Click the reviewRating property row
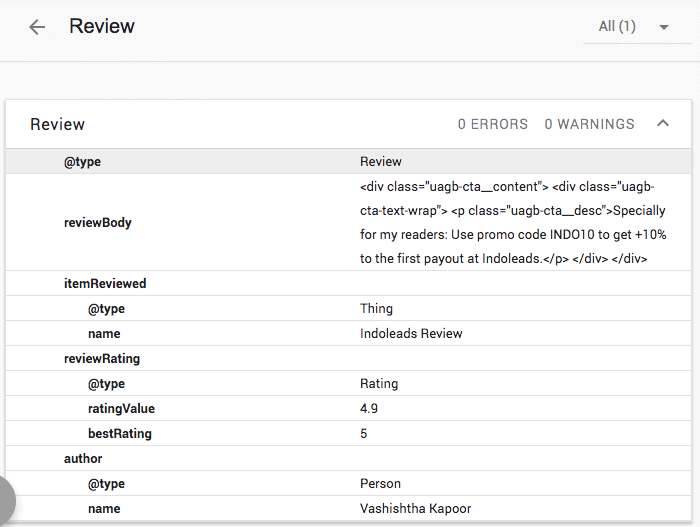Viewport: 700px width, 527px height. [348, 358]
